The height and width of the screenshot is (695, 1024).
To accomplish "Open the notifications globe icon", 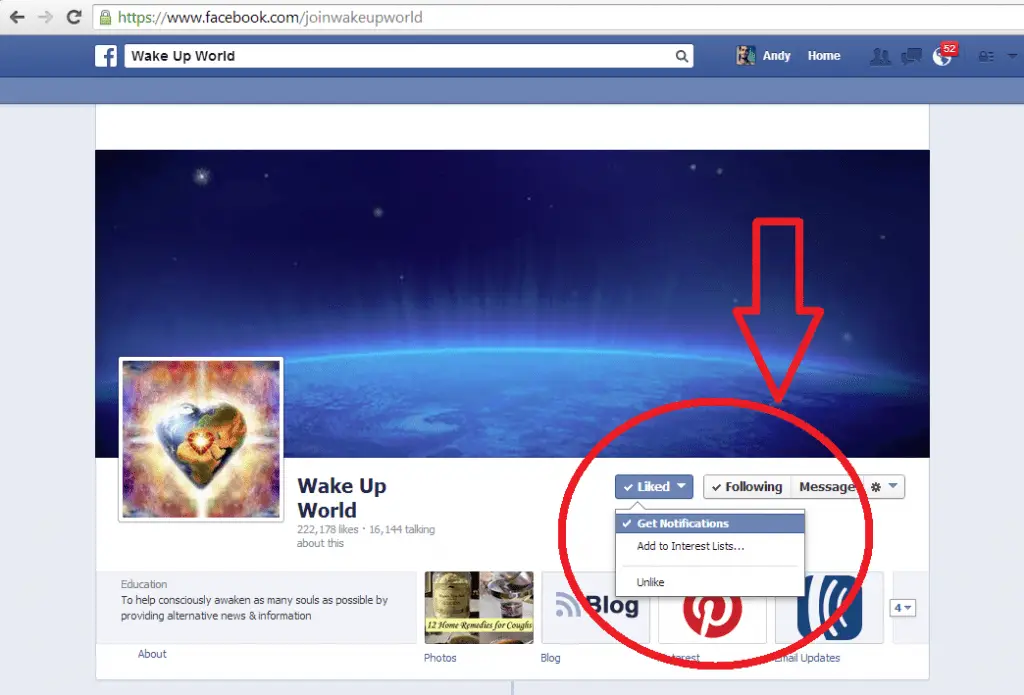I will pyautogui.click(x=941, y=56).
